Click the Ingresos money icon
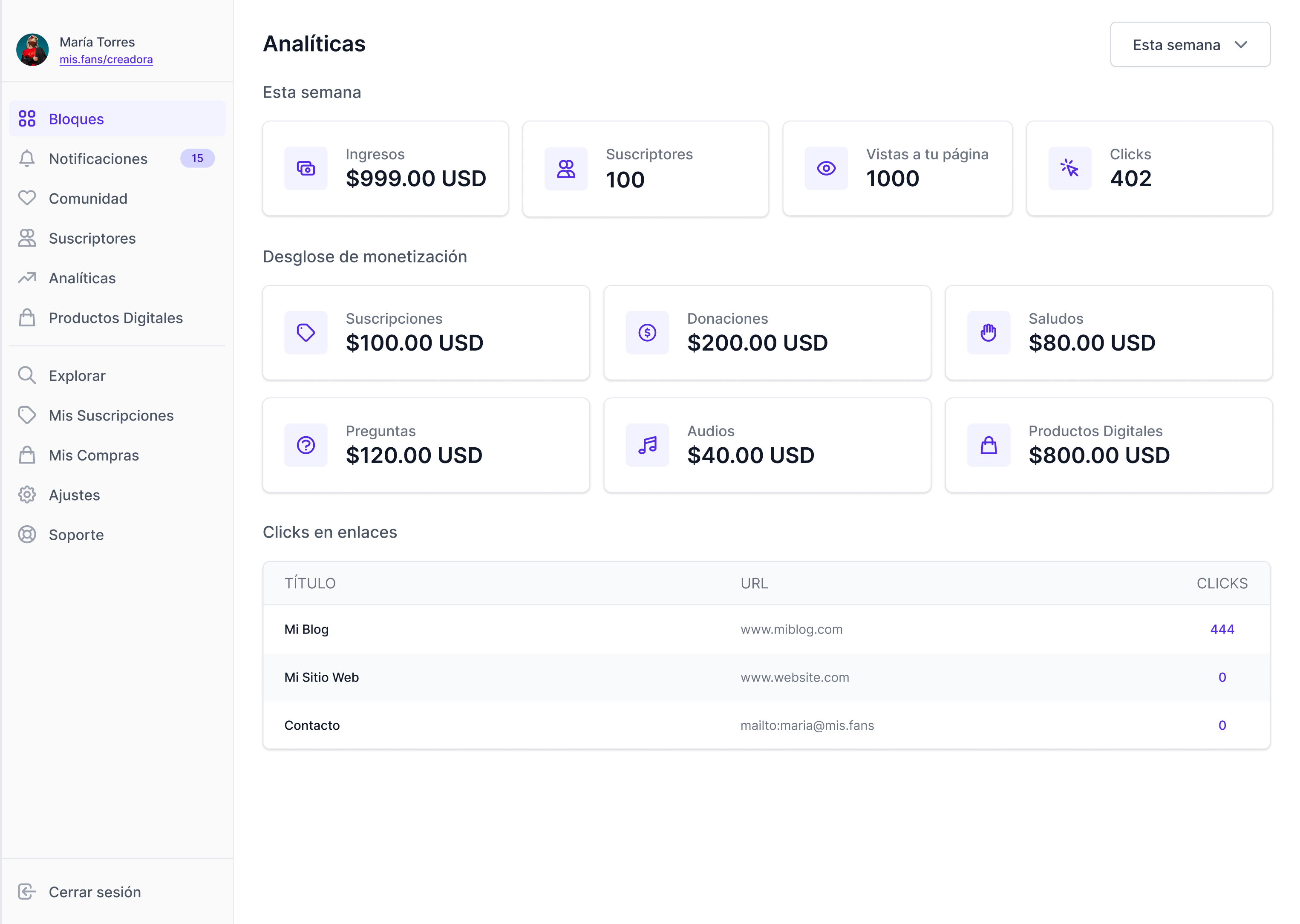This screenshot has height=924, width=1300. pos(306,168)
